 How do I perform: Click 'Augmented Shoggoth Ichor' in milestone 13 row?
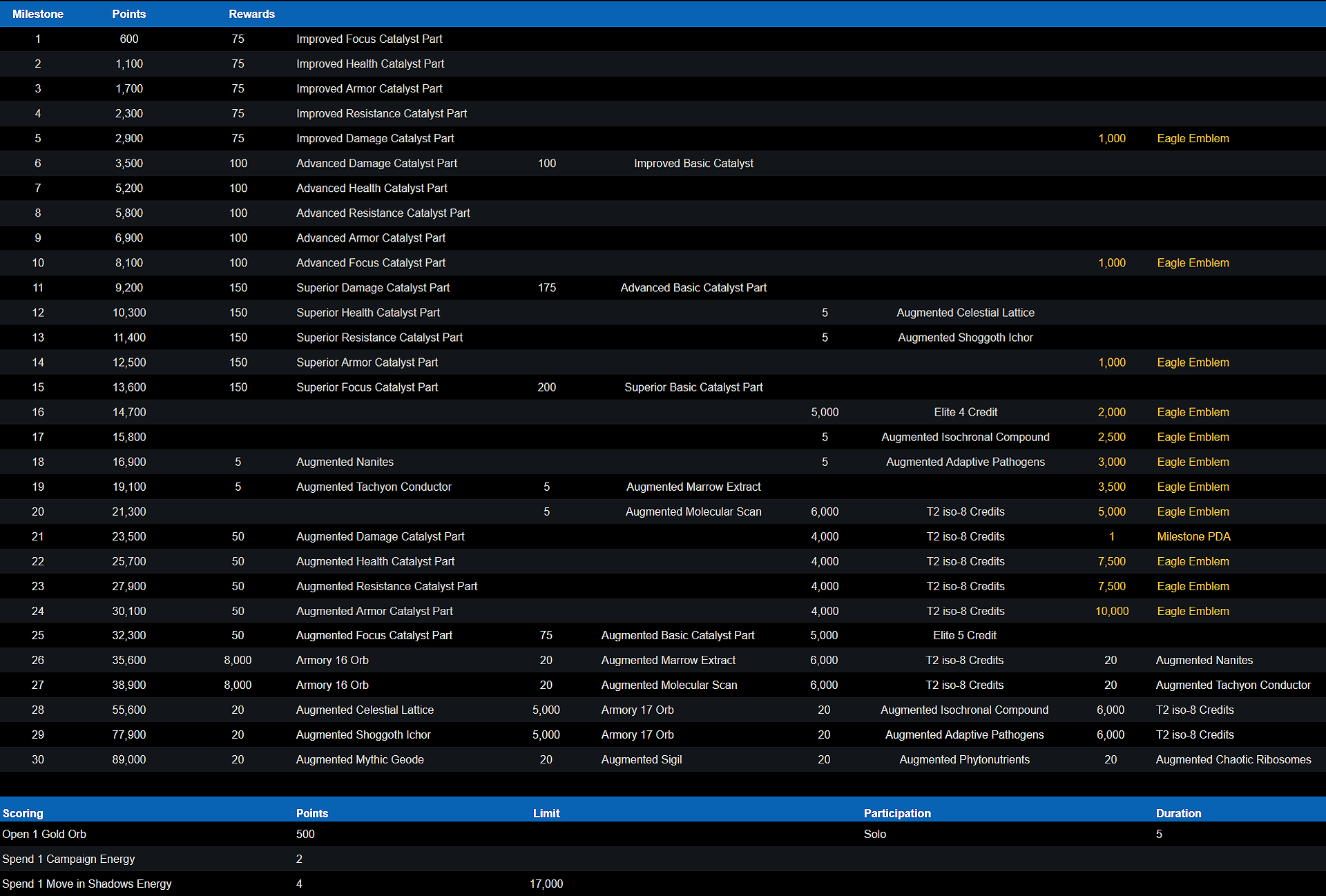[x=965, y=338]
